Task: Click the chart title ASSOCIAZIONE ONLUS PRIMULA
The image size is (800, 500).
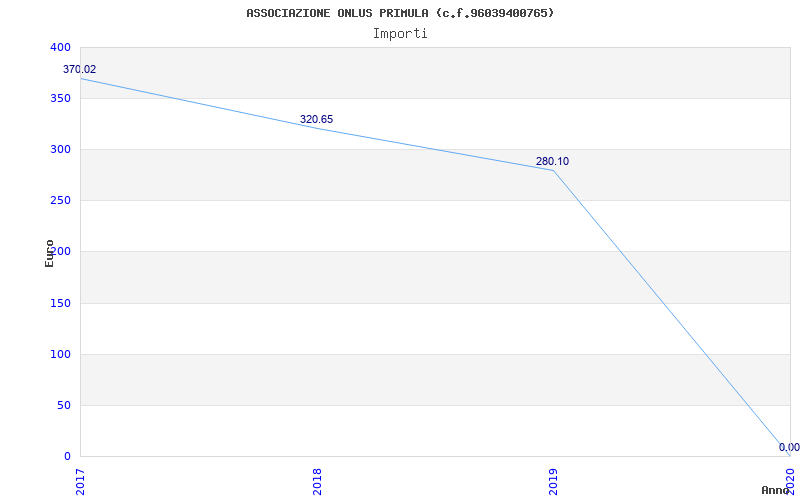Action: 400,13
